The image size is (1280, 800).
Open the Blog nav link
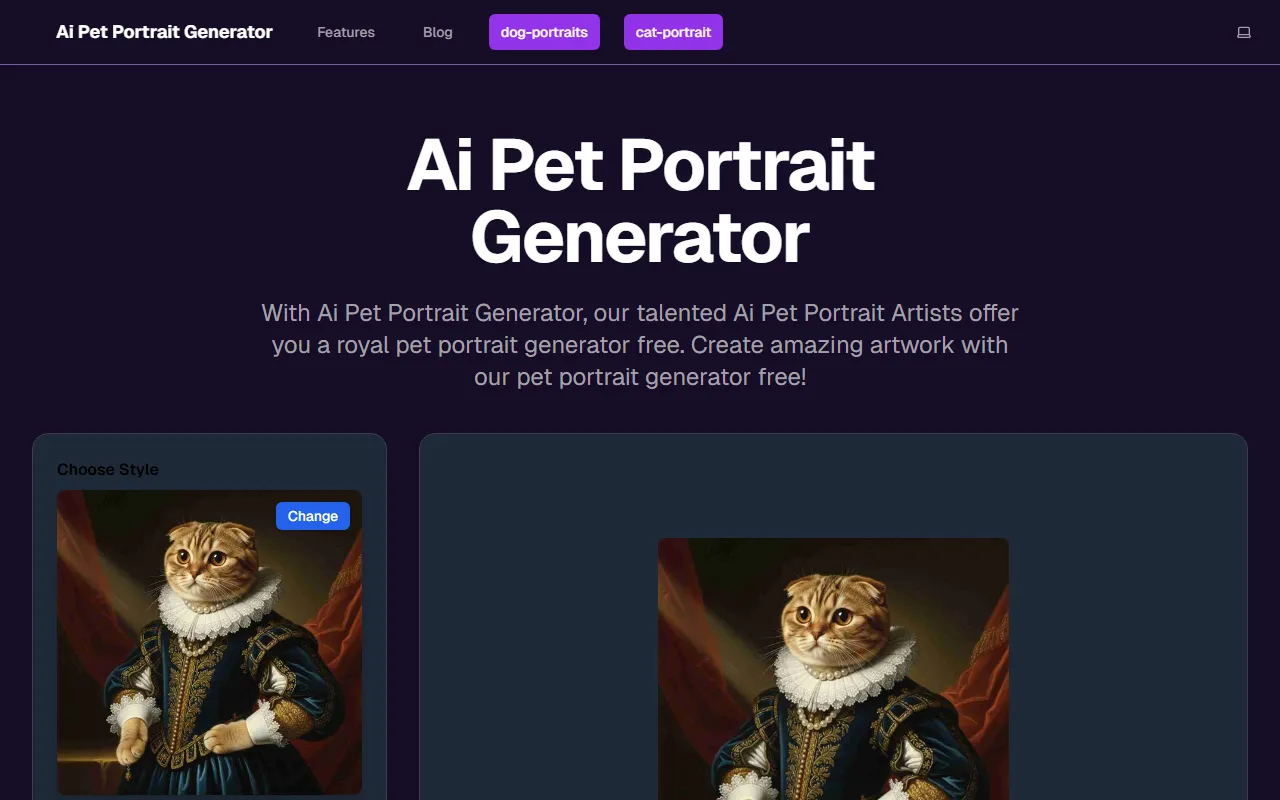(x=438, y=32)
